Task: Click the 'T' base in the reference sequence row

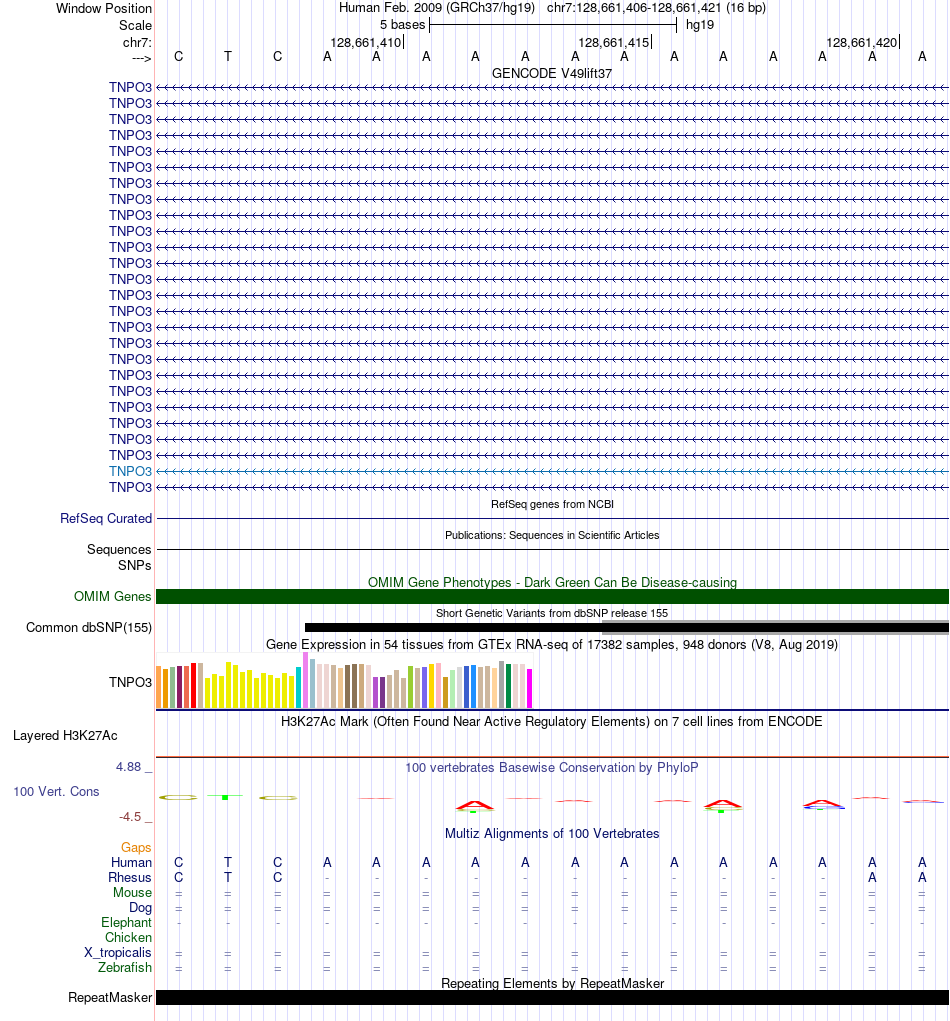Action: [x=228, y=57]
